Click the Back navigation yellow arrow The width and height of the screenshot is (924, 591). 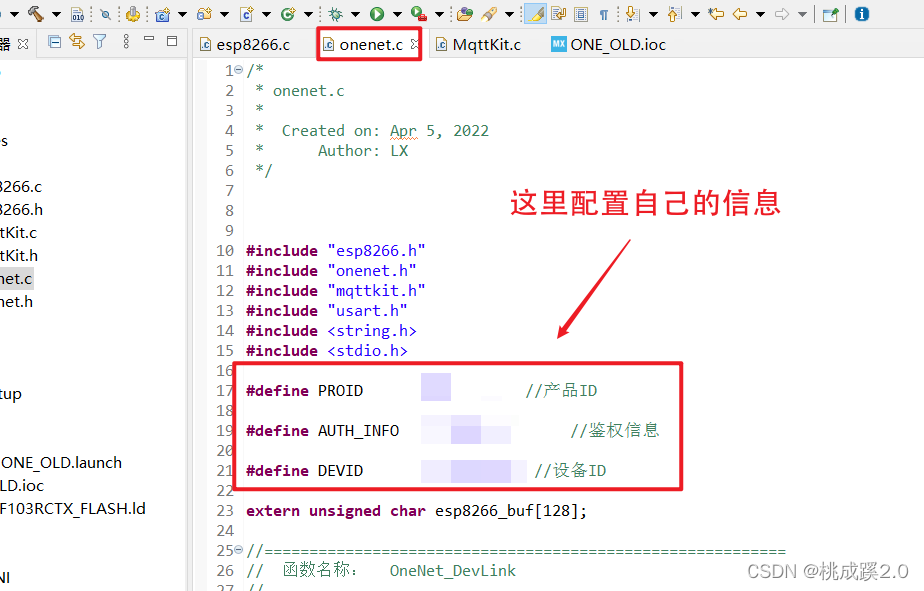coord(740,14)
